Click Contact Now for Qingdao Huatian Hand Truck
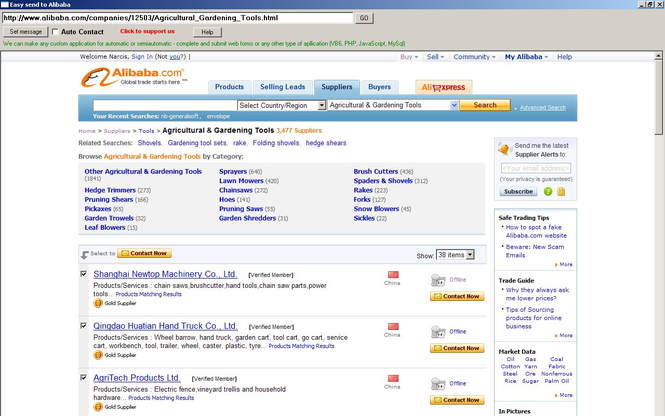This screenshot has height=416, width=665. (x=457, y=348)
